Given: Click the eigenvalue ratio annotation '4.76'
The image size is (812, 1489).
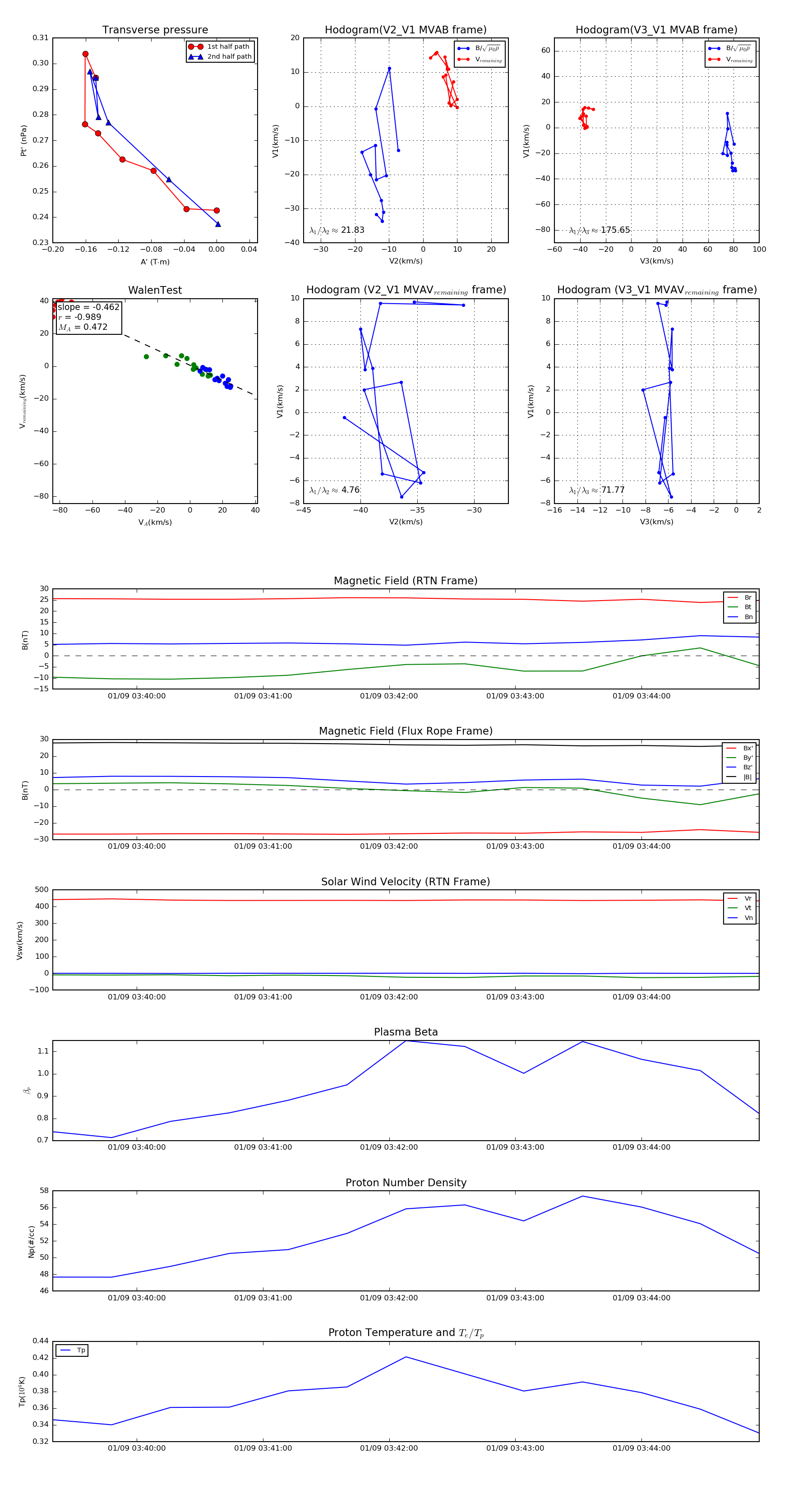Looking at the screenshot, I should (x=335, y=490).
